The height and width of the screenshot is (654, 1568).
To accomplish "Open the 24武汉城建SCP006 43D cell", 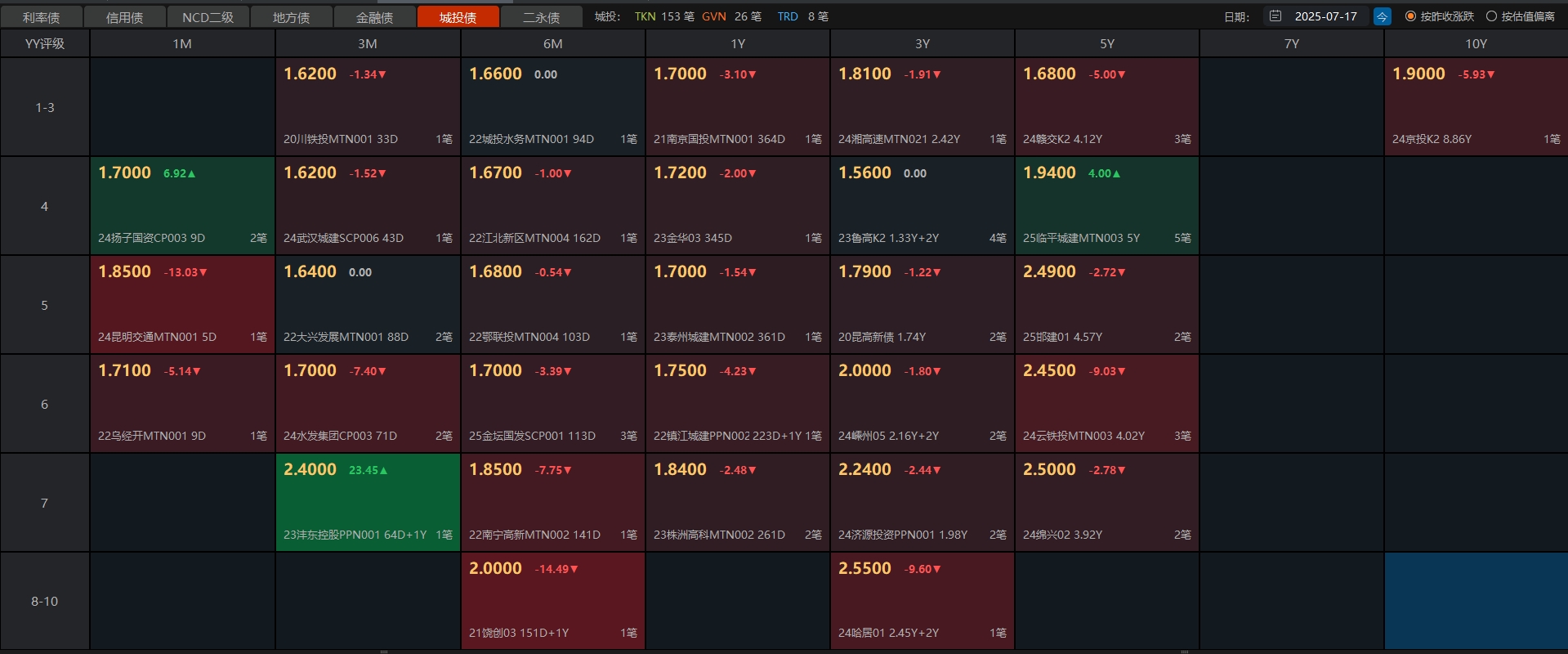I will click(368, 206).
